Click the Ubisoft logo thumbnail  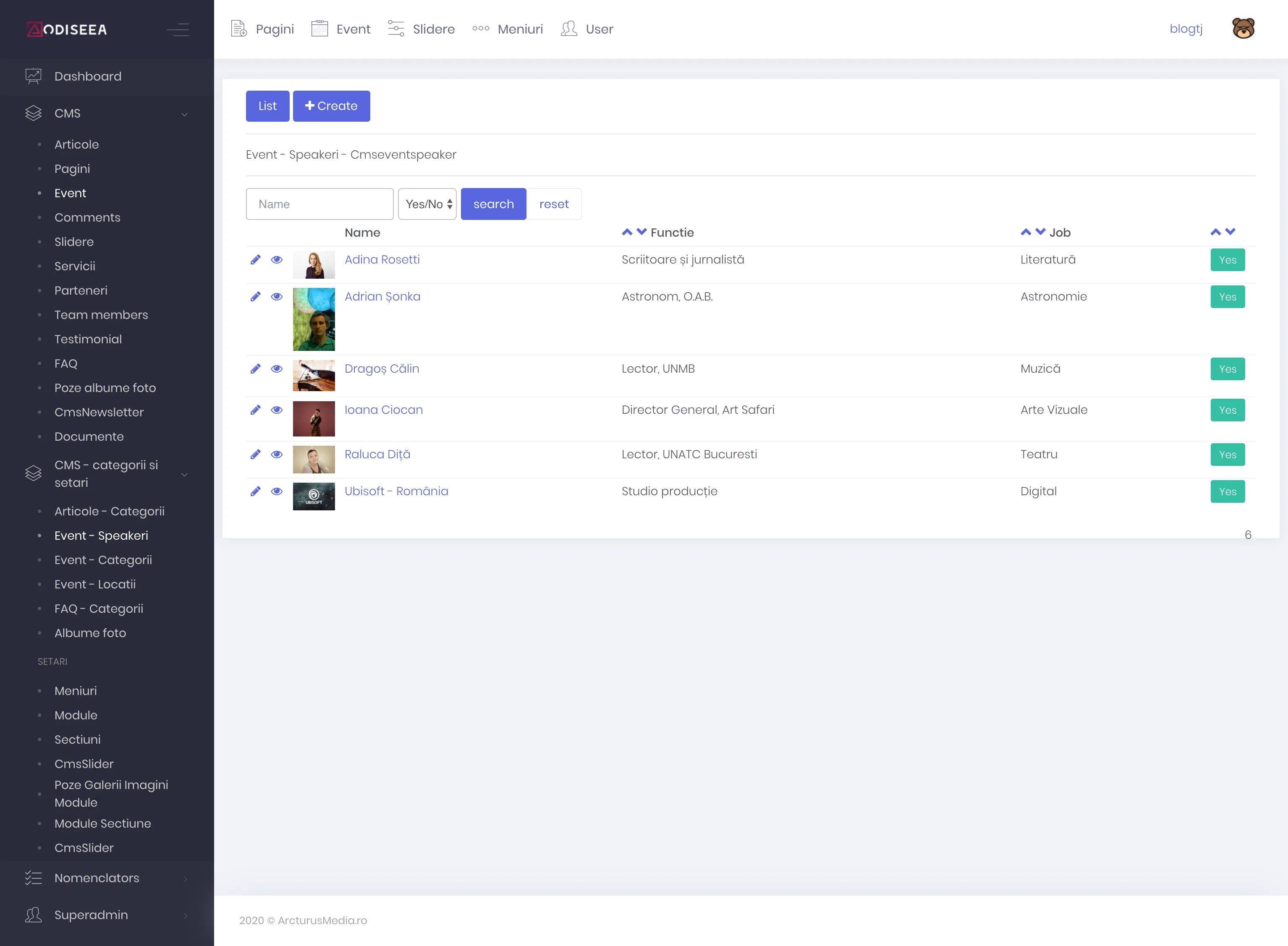click(x=314, y=496)
